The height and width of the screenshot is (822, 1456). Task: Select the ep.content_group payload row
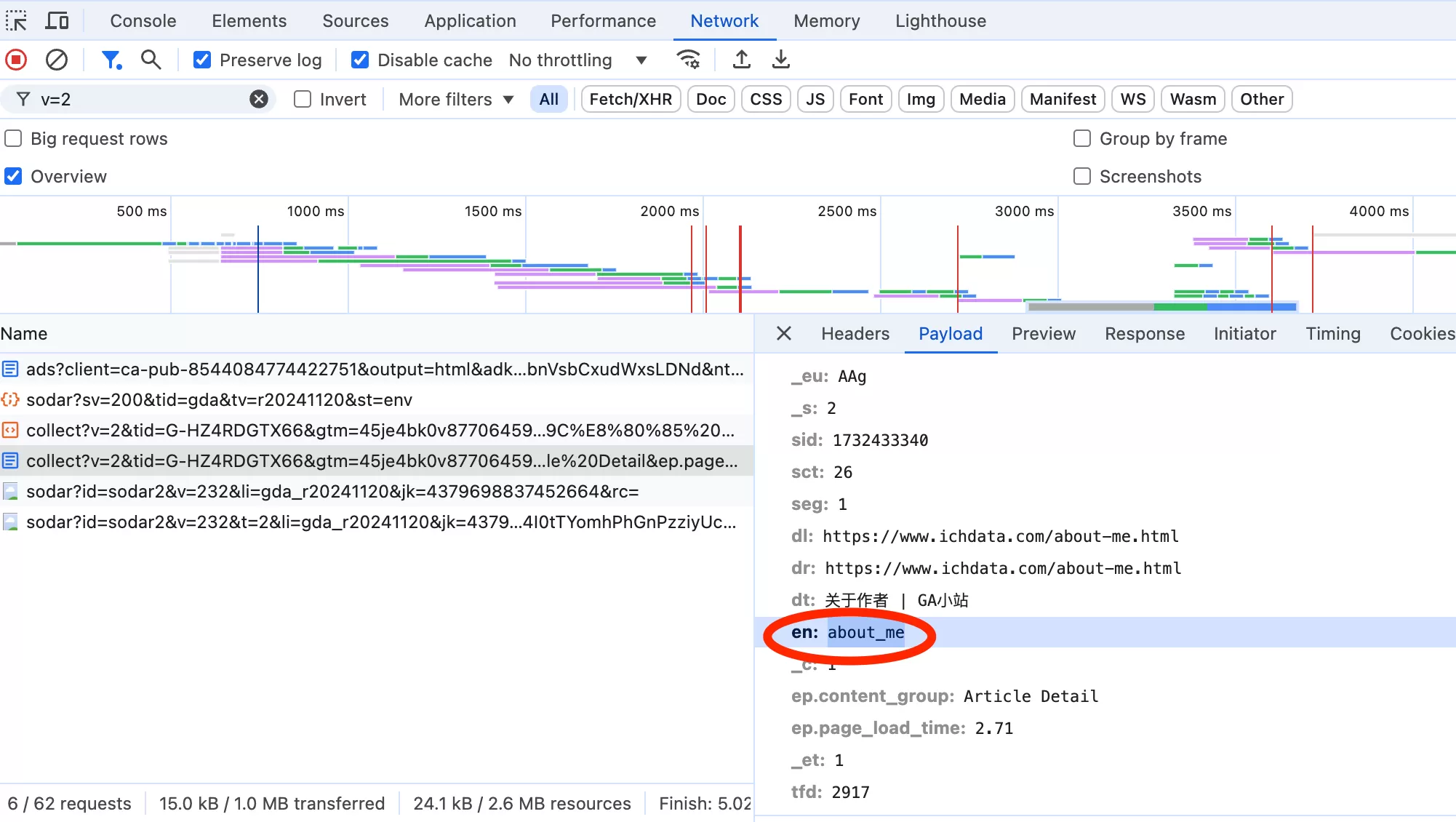(x=1105, y=696)
